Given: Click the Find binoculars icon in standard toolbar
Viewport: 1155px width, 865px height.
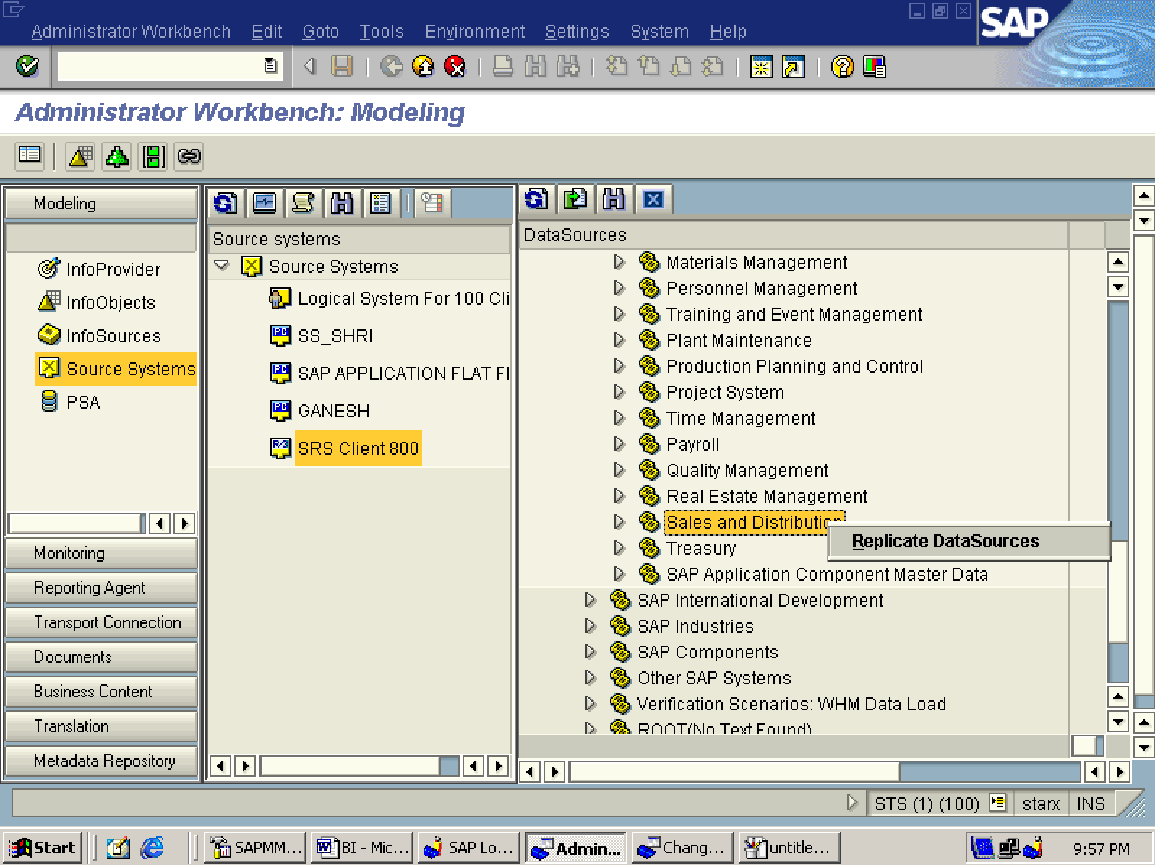Looking at the screenshot, I should (x=536, y=67).
